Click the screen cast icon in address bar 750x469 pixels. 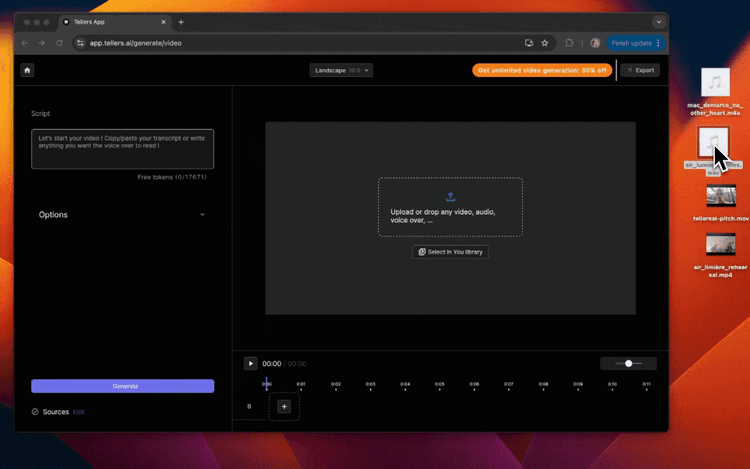coord(529,43)
